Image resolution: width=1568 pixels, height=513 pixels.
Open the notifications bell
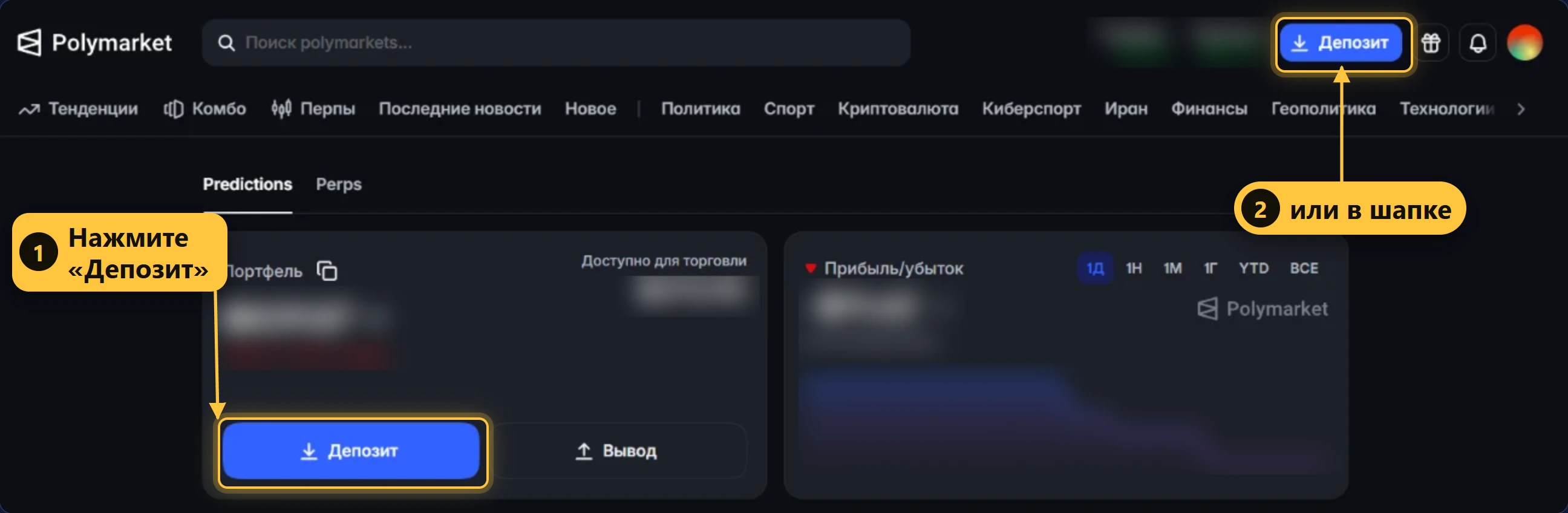pyautogui.click(x=1477, y=42)
